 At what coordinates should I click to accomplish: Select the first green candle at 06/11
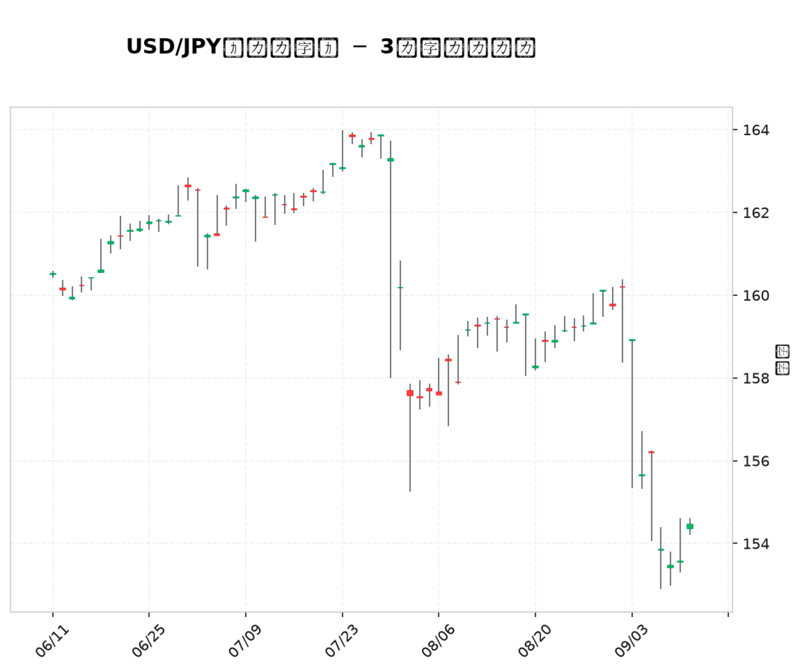pyautogui.click(x=53, y=274)
